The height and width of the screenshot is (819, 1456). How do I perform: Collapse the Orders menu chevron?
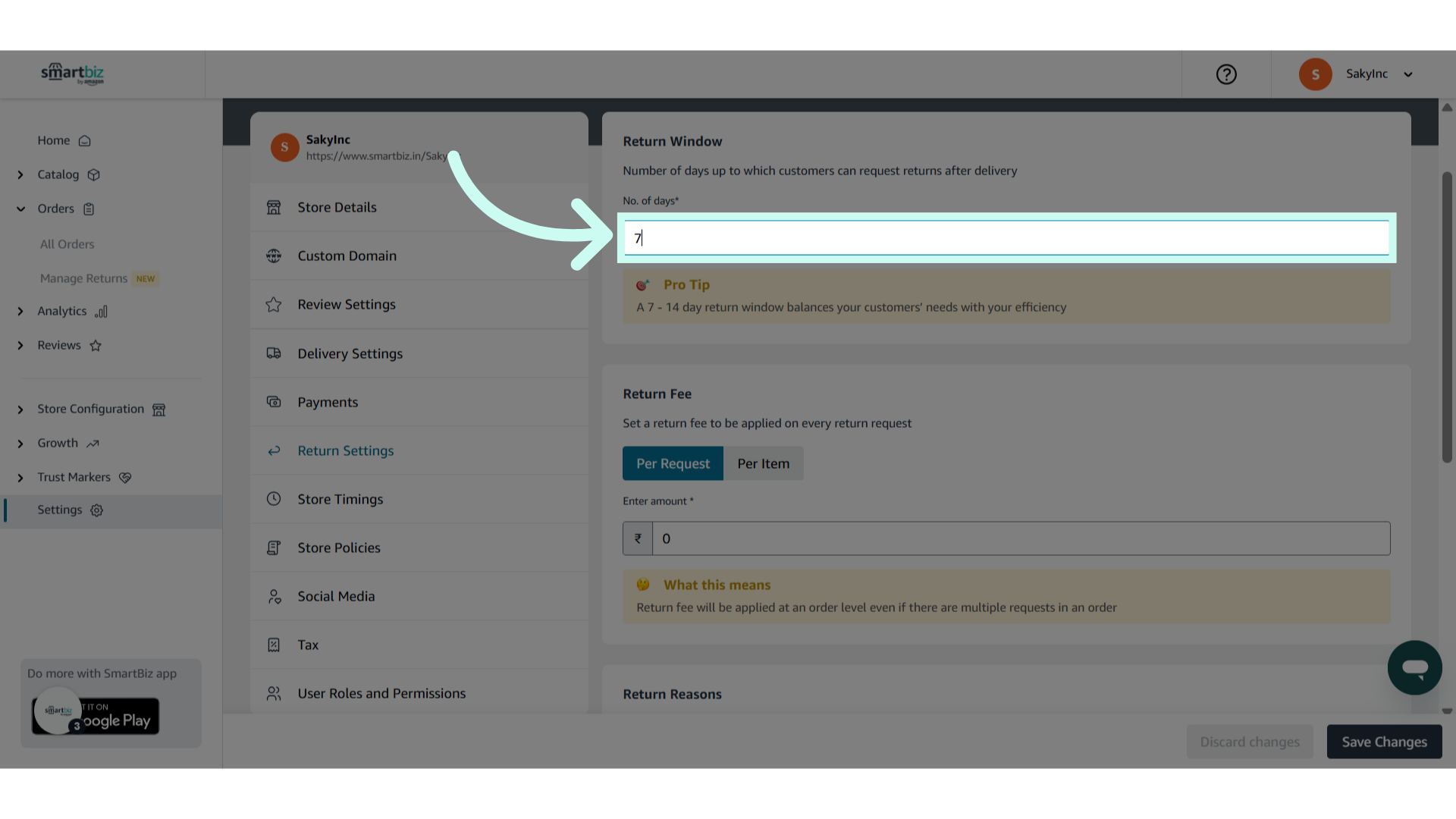[x=20, y=209]
